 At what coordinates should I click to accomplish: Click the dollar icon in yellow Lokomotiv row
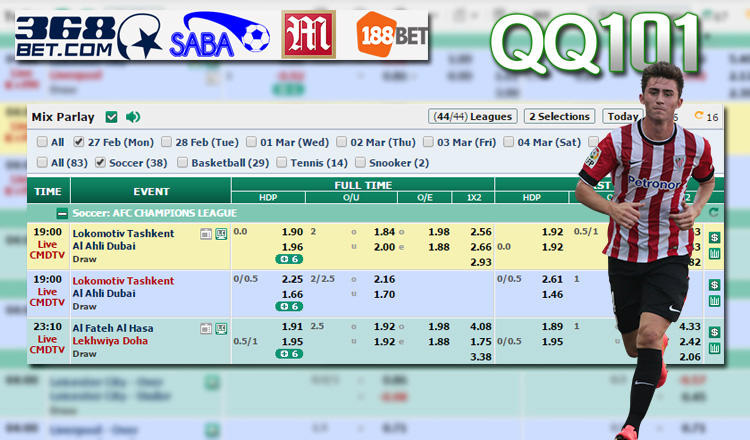click(x=714, y=238)
